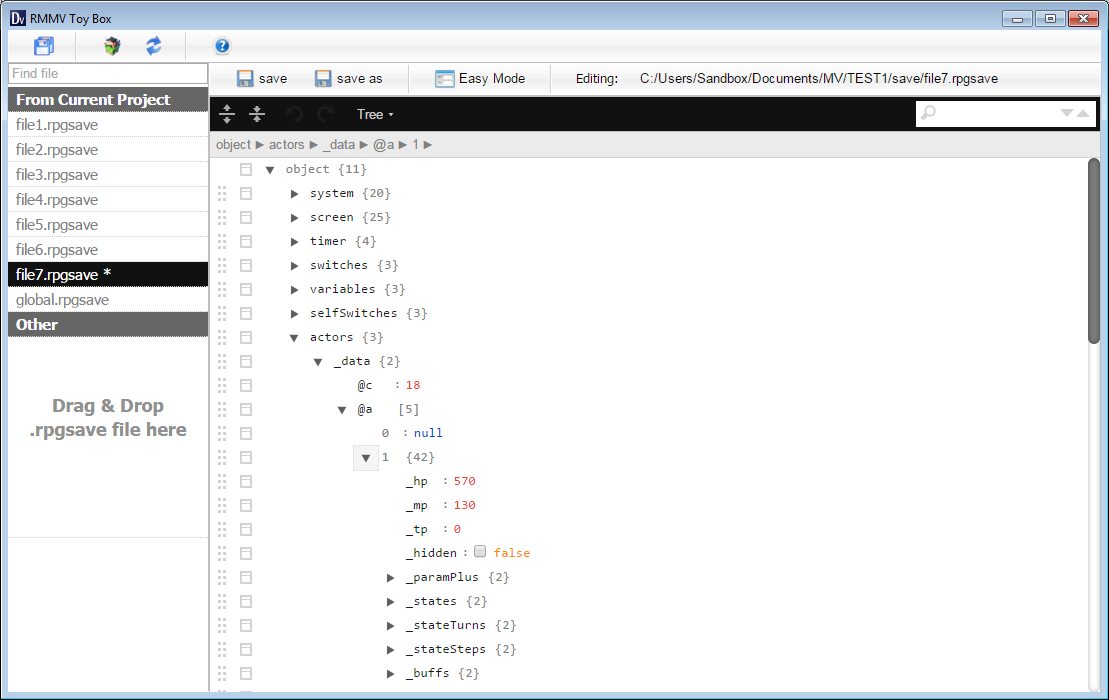1109x700 pixels.
Task: Open global.rpgsave
Action: (108, 300)
